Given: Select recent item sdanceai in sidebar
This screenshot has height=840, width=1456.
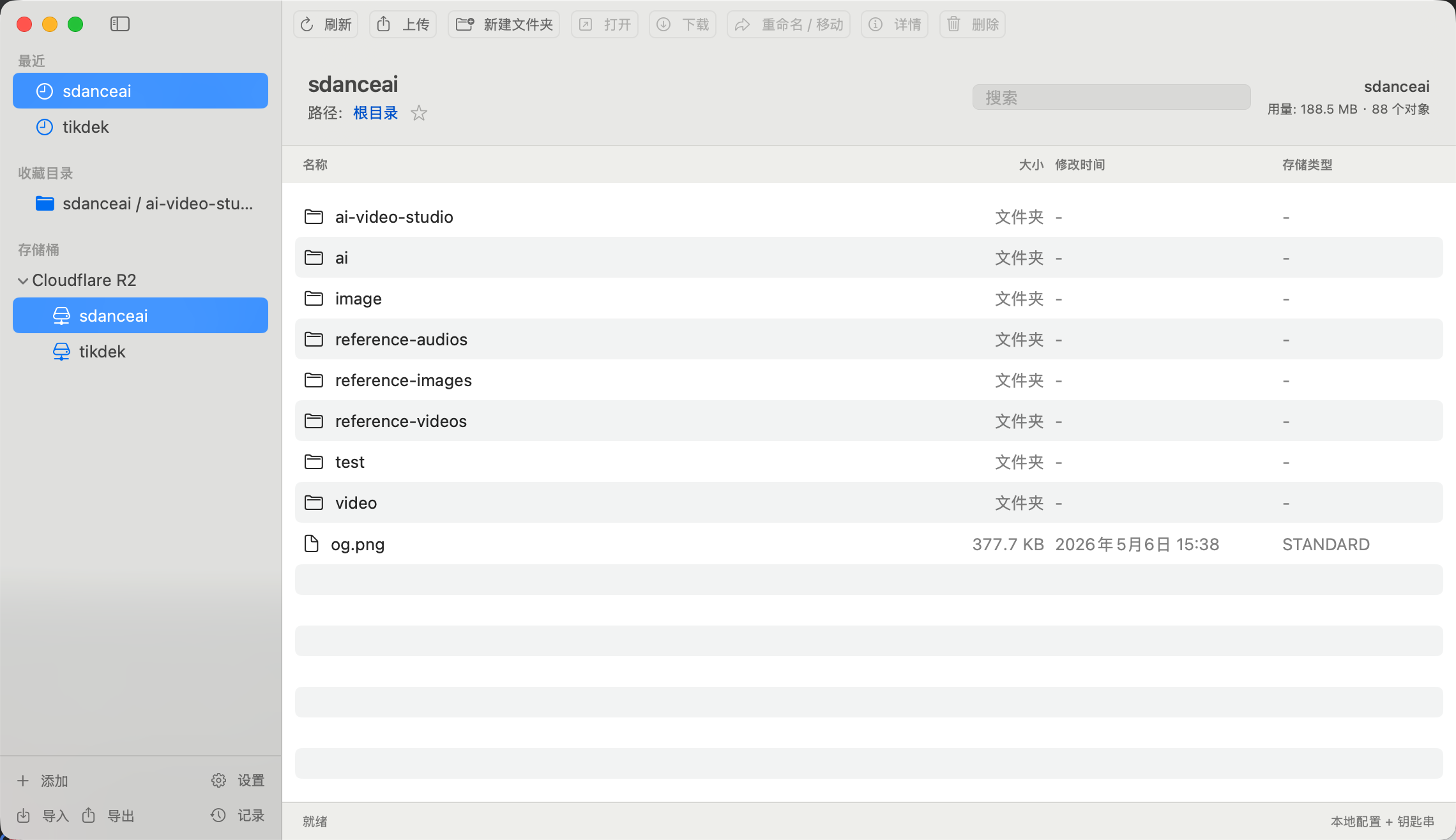Looking at the screenshot, I should (x=140, y=91).
